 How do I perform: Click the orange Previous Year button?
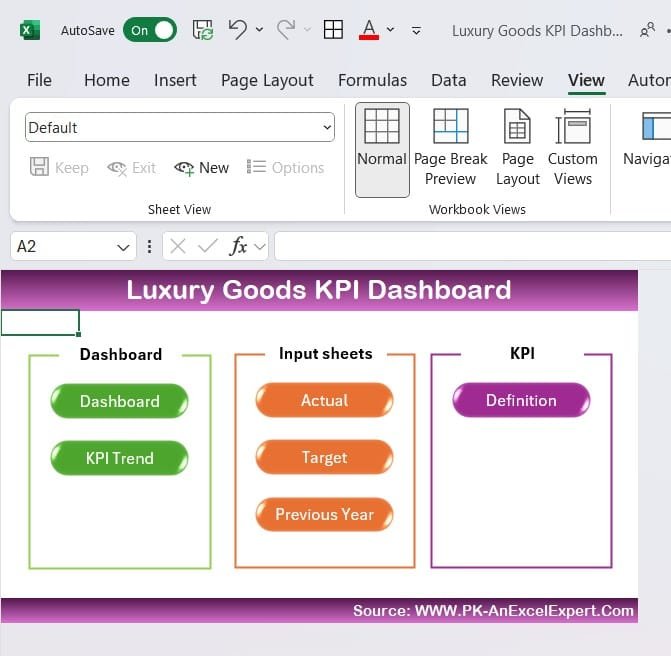click(324, 514)
